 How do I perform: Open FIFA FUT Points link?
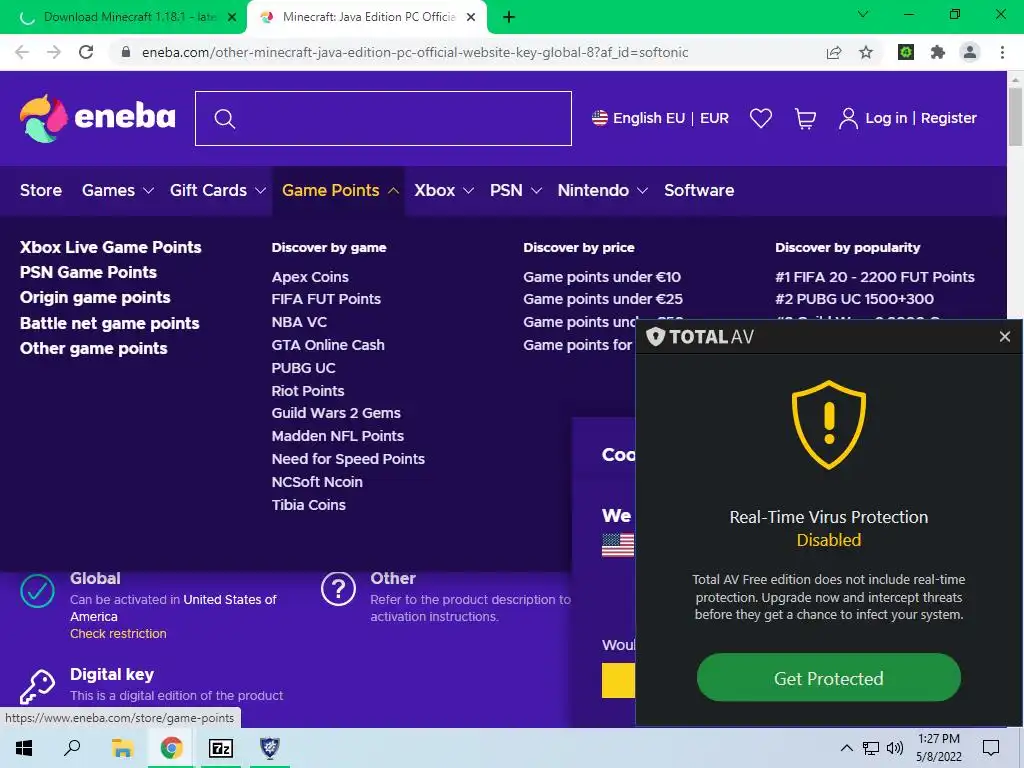pyautogui.click(x=326, y=299)
